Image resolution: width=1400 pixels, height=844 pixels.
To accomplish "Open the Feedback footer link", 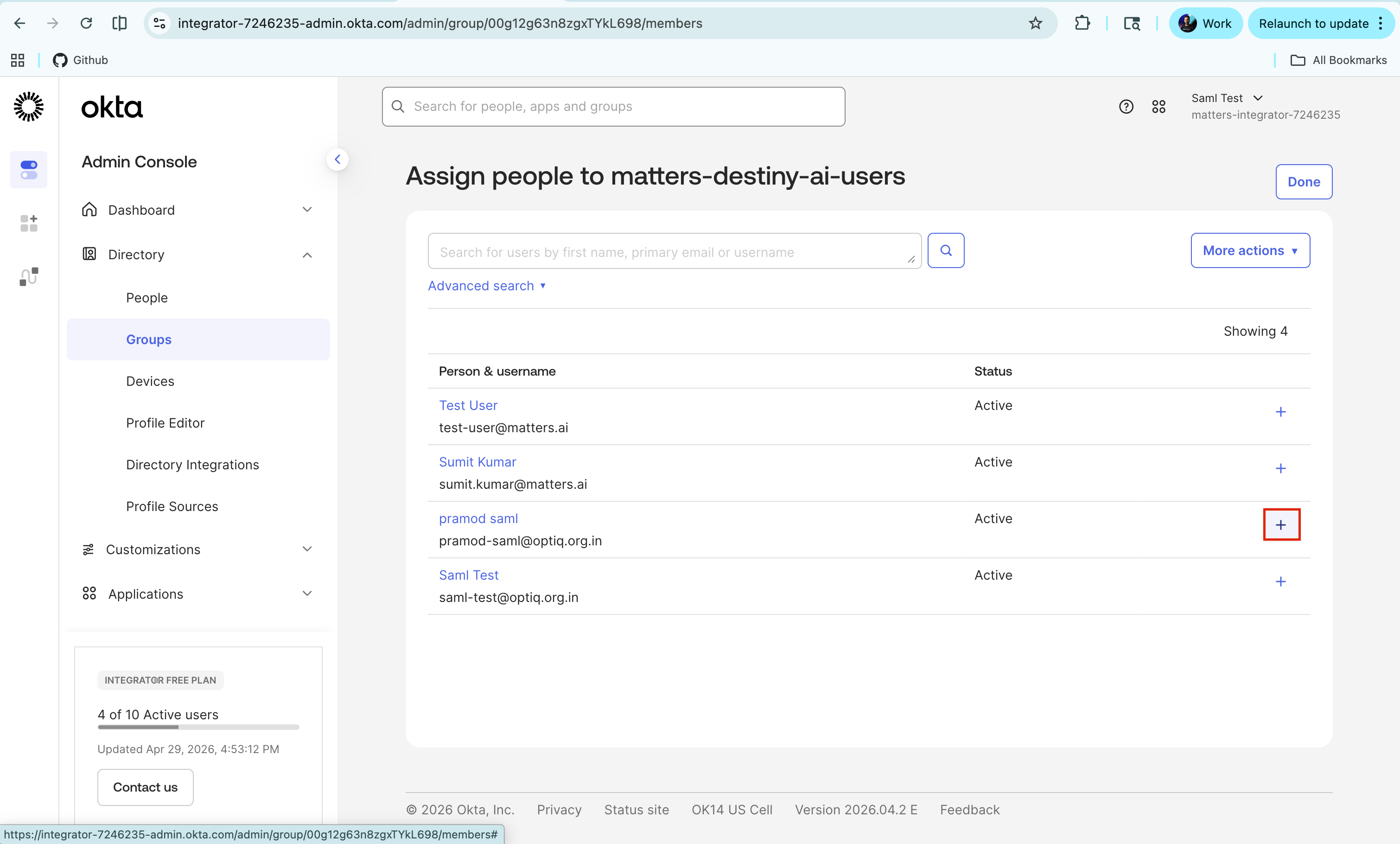I will pyautogui.click(x=969, y=809).
